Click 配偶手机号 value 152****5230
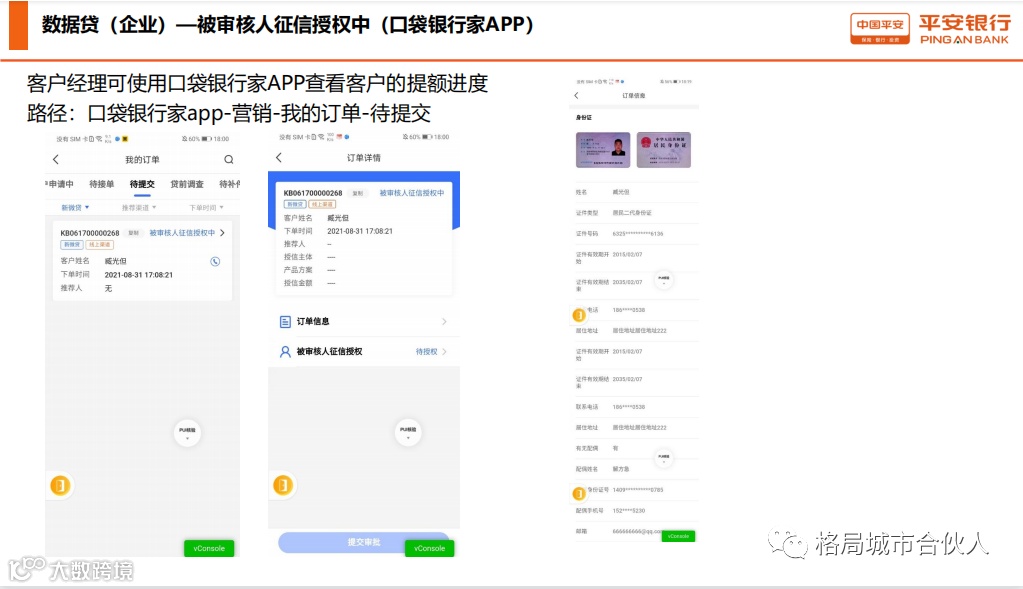This screenshot has width=1023, height=589. tap(629, 511)
